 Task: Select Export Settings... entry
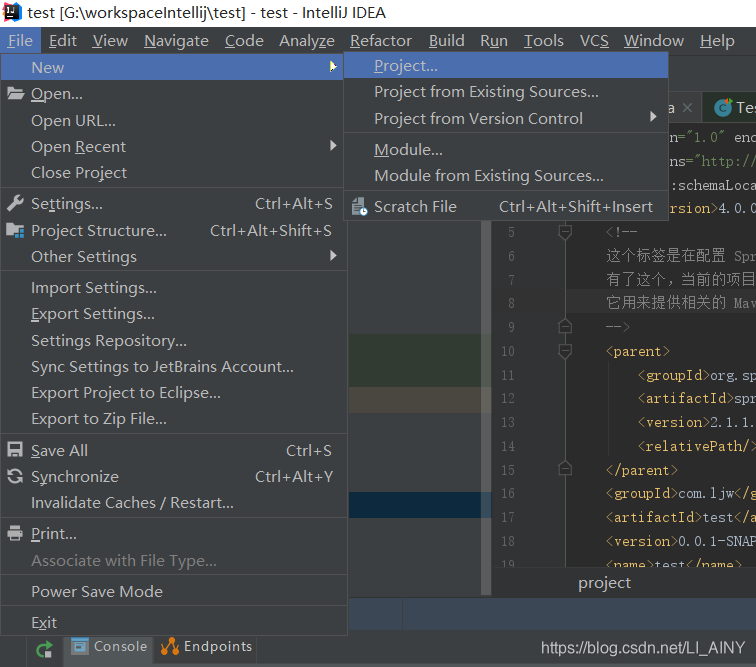(x=174, y=313)
